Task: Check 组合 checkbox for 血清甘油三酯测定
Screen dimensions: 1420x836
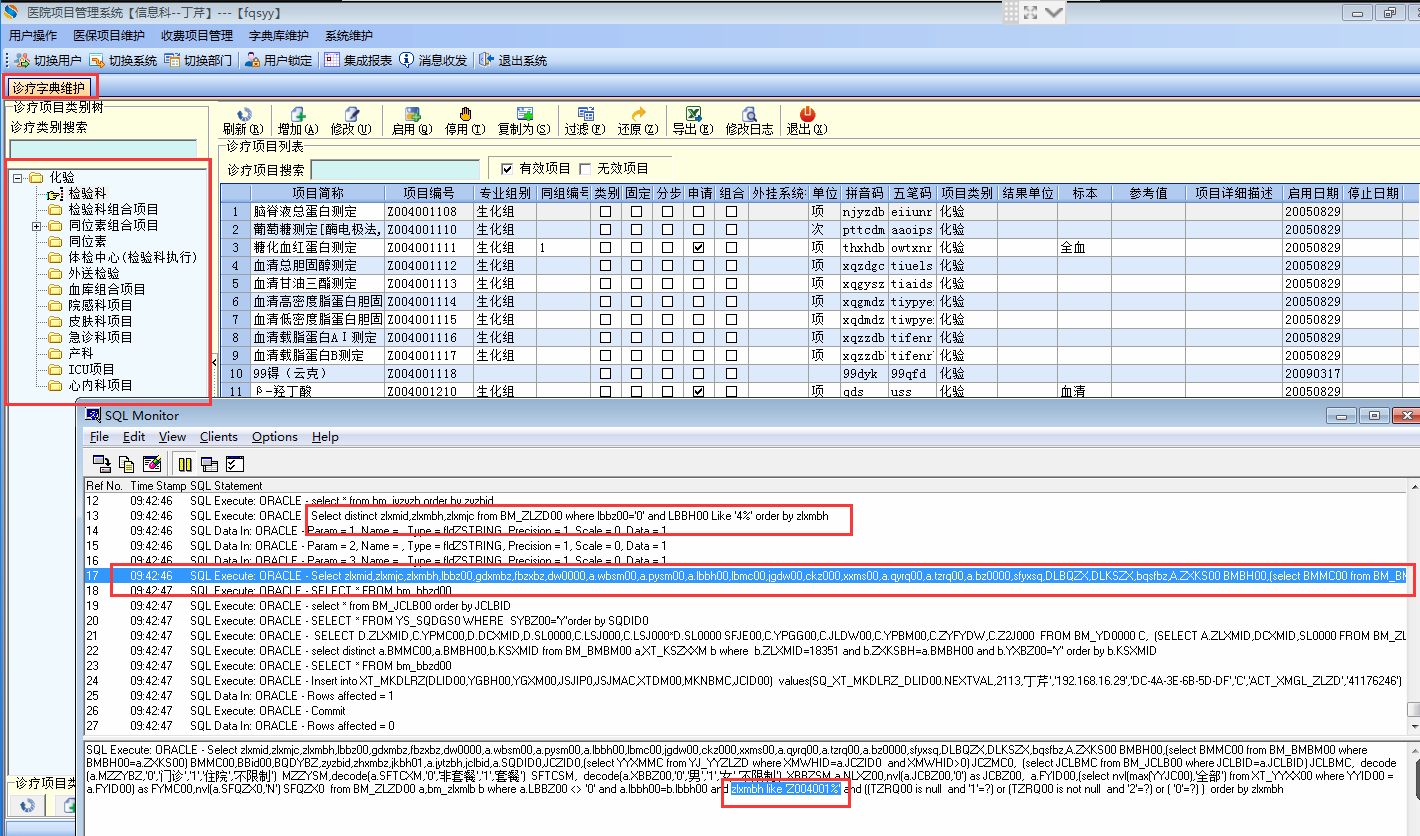Action: [x=732, y=283]
